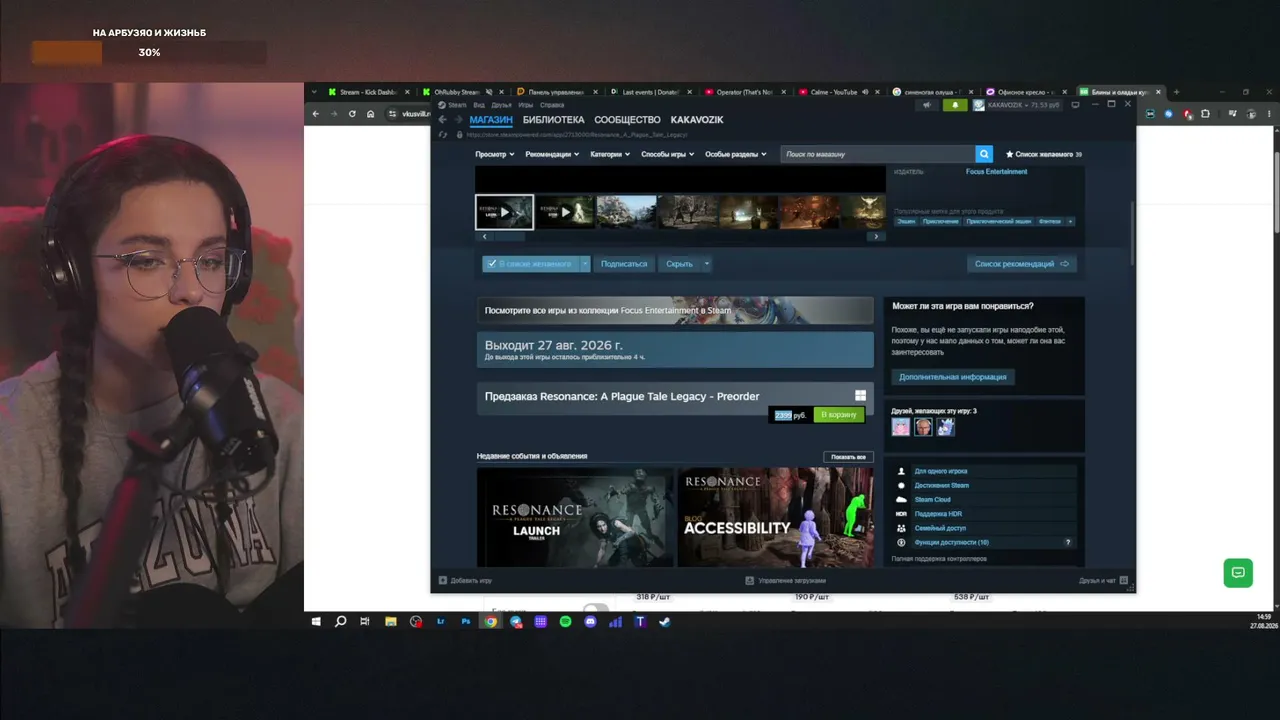Open Steam announcements megaphone icon

pyautogui.click(x=927, y=104)
